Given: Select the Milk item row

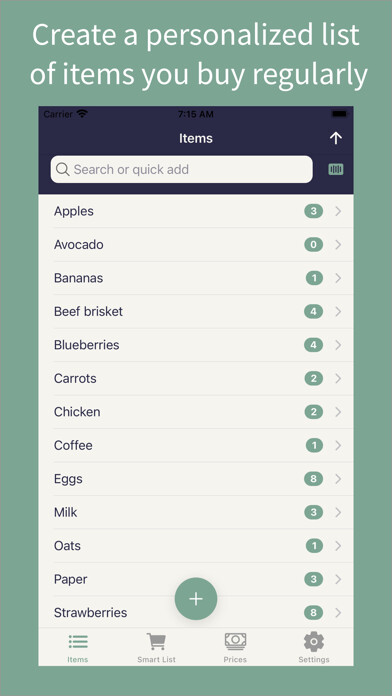Looking at the screenshot, I should click(196, 512).
